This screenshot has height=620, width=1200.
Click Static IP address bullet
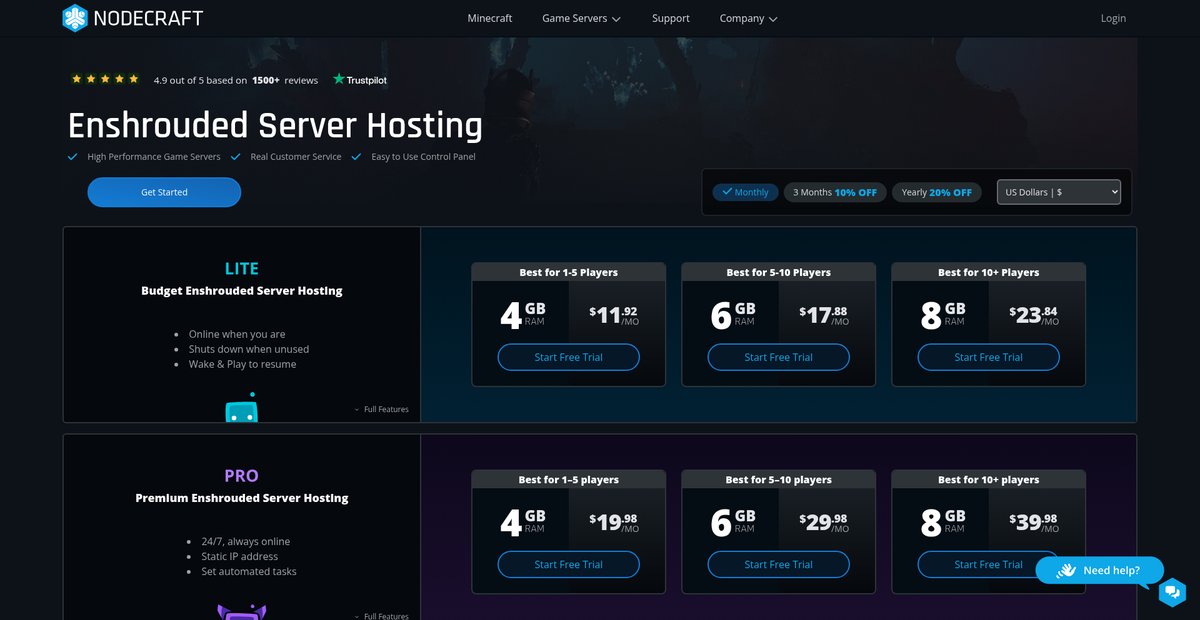(240, 556)
